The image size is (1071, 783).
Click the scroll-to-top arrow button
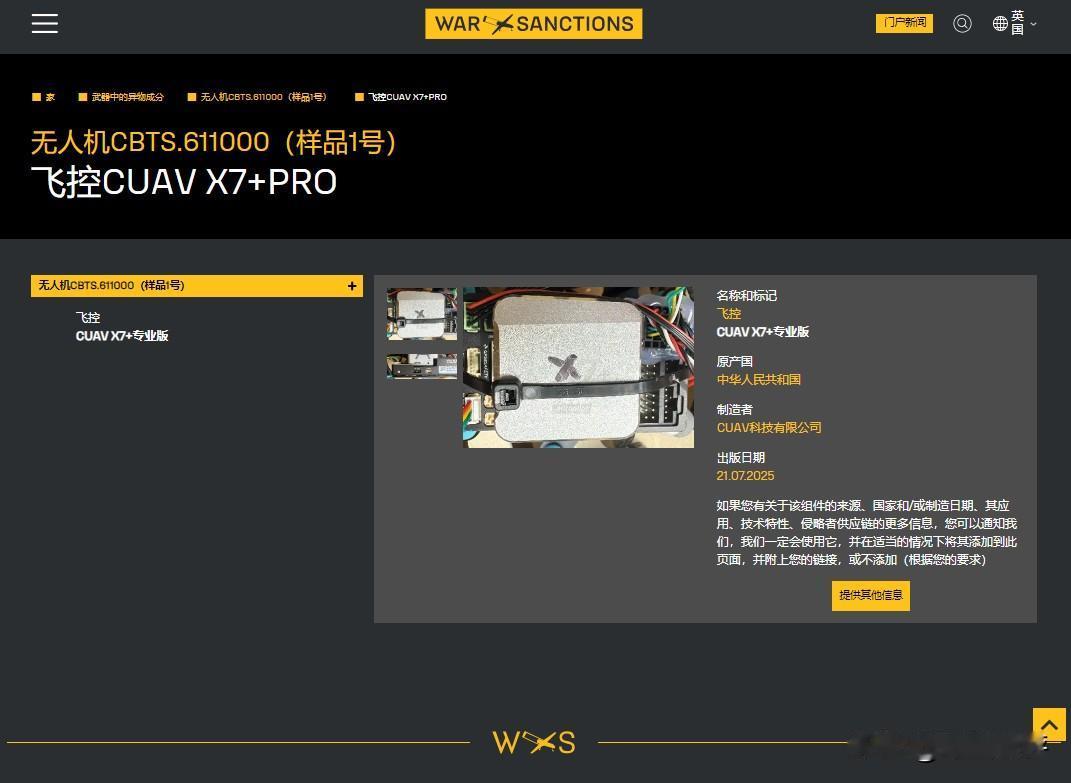click(x=1049, y=725)
